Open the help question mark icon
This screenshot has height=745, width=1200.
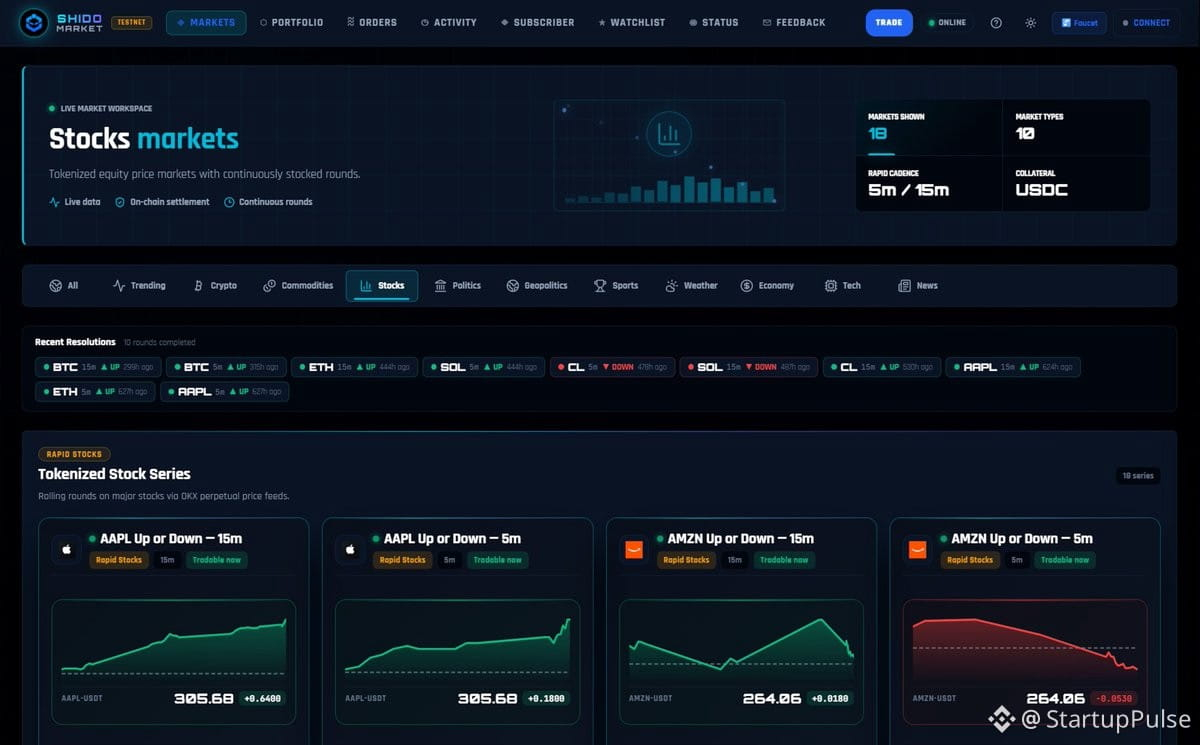tap(996, 22)
